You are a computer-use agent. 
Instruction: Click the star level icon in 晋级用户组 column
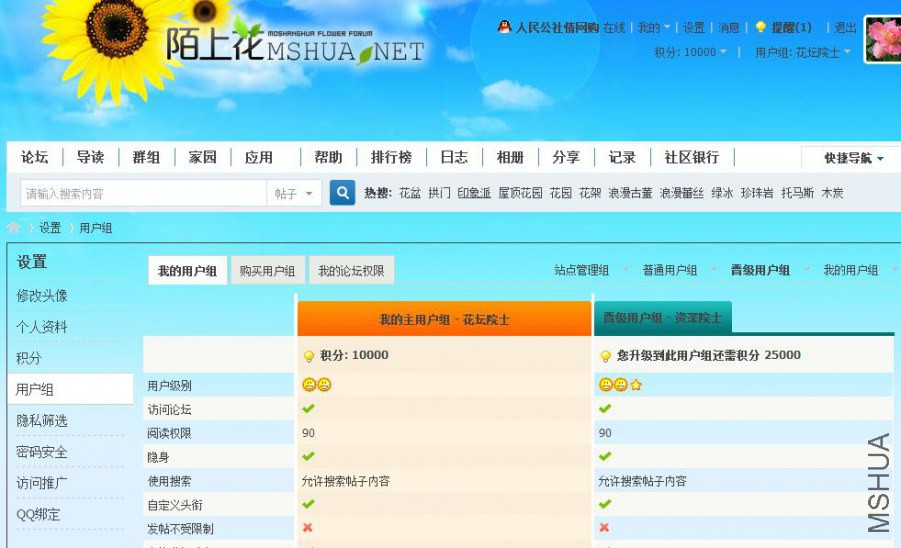[636, 385]
